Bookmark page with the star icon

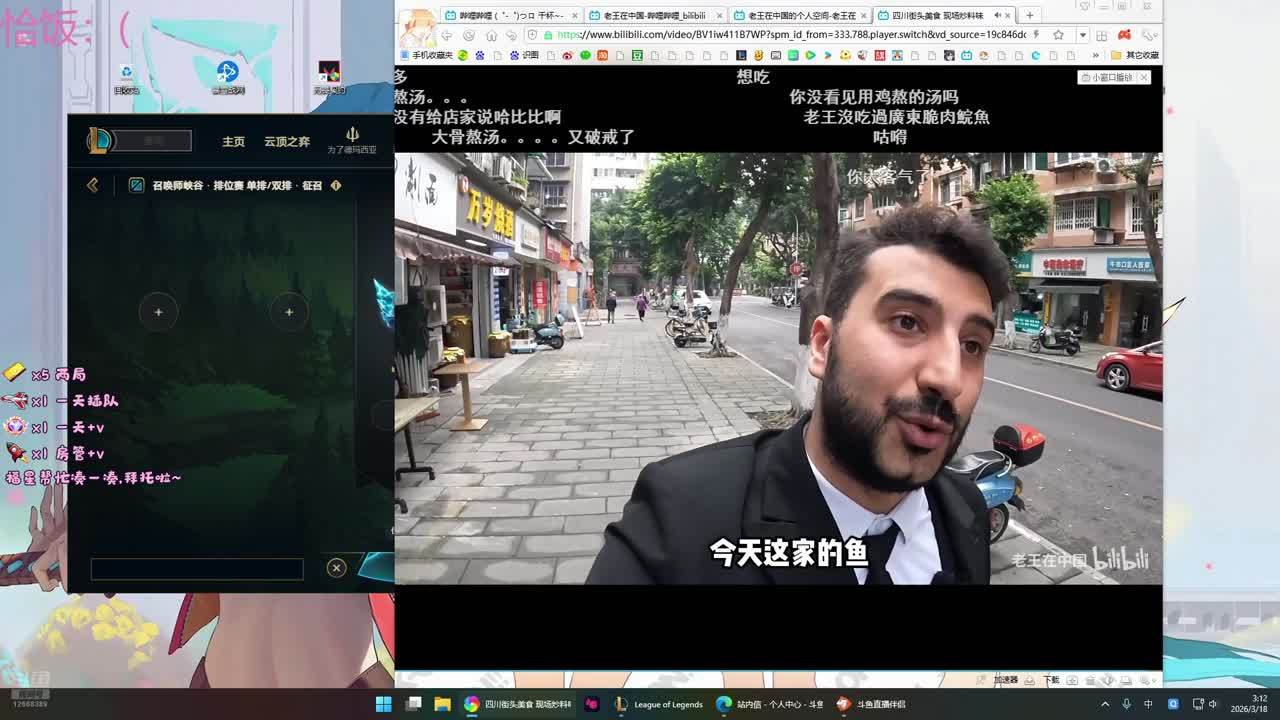(x=1058, y=35)
